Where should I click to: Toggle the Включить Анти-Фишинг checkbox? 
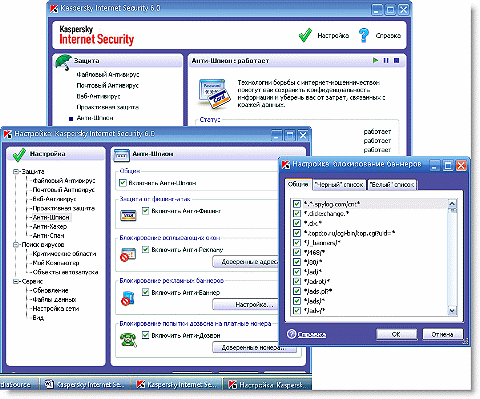tap(145, 211)
